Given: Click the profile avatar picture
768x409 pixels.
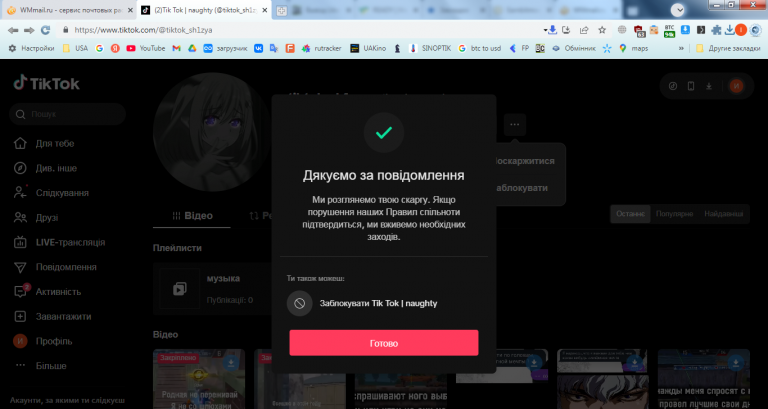Looking at the screenshot, I should tap(212, 132).
